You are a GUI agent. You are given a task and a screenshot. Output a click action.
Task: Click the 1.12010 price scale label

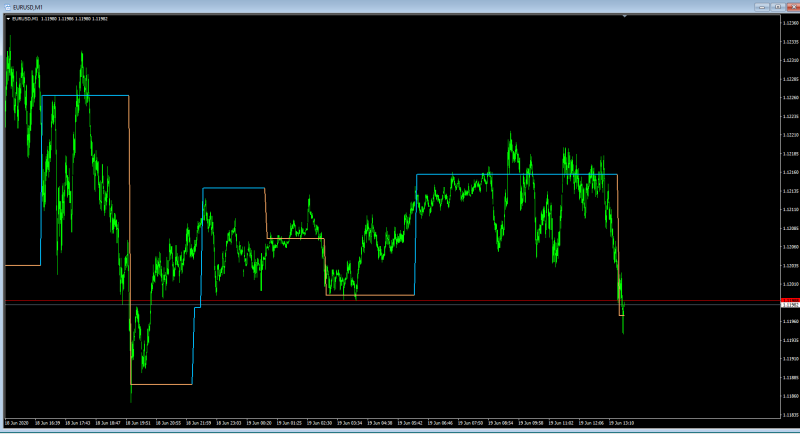[791, 284]
